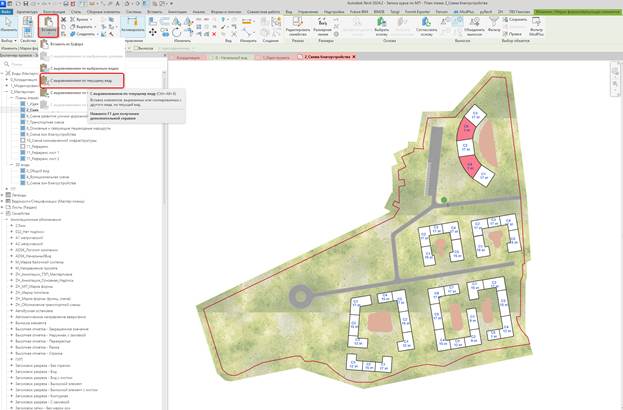Click the Выбрать основу (Pick host) icon
The image size is (623, 410).
pos(381,26)
